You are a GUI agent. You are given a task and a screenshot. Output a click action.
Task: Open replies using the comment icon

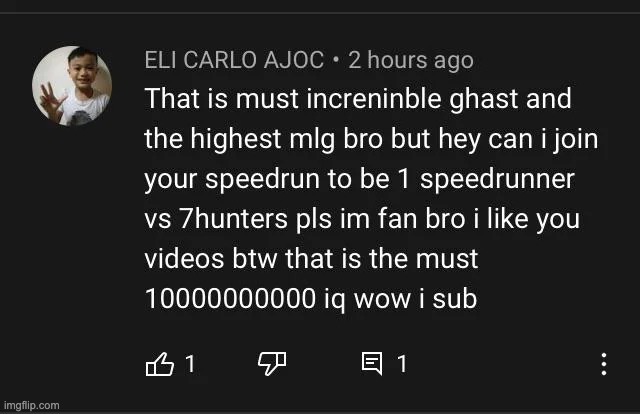(372, 363)
